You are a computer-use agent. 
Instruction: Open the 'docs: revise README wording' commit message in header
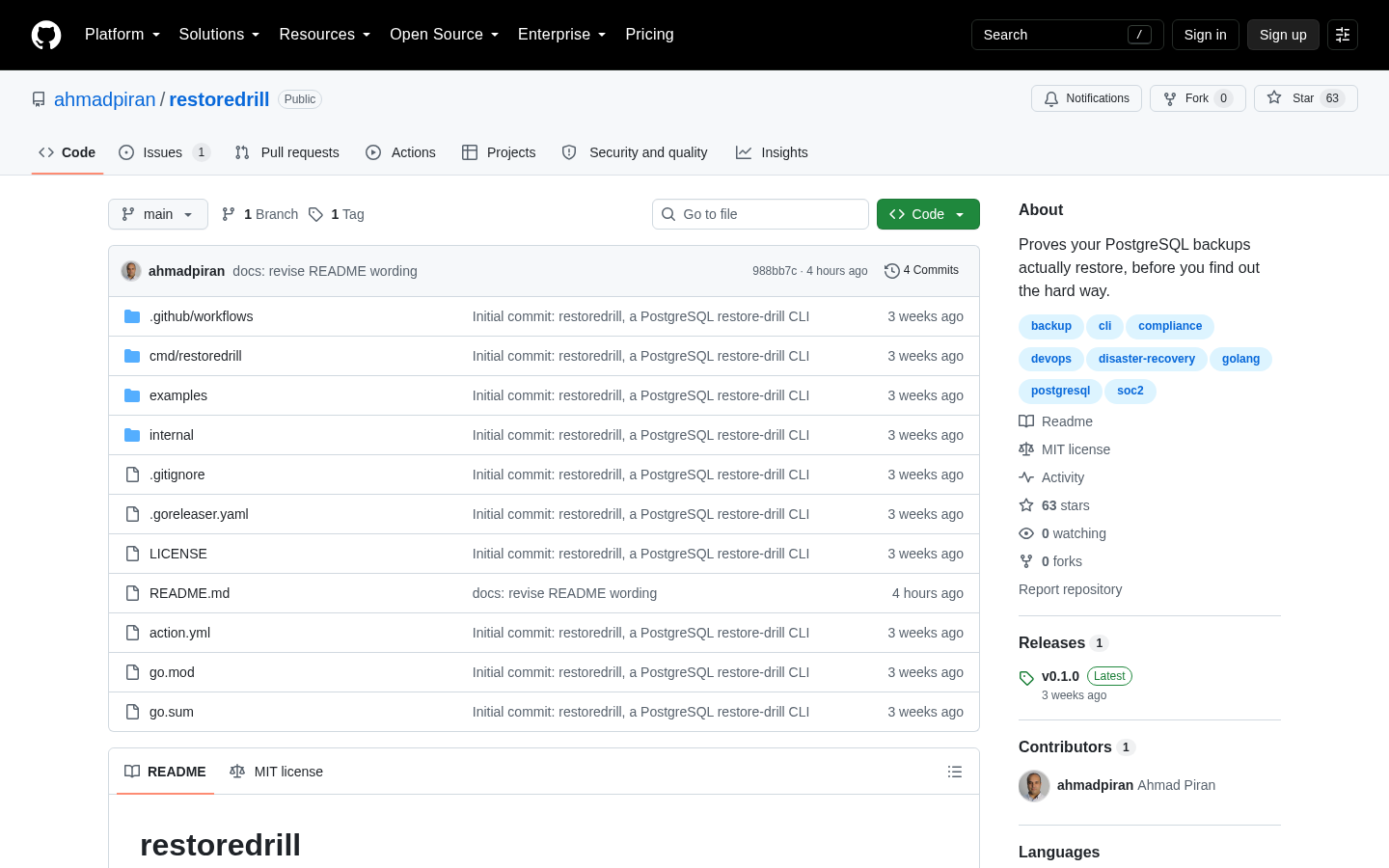[325, 271]
